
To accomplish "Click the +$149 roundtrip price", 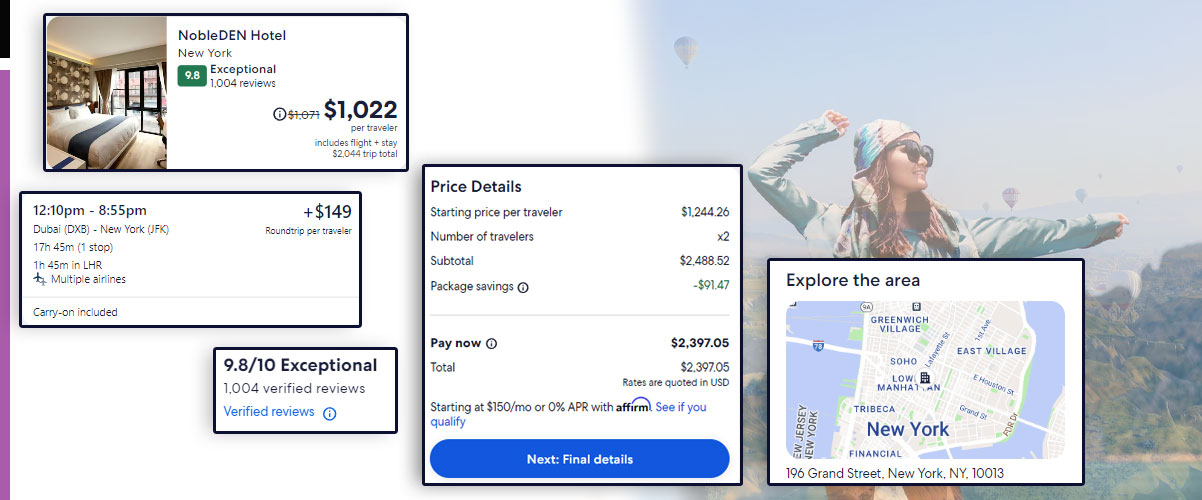I will pyautogui.click(x=327, y=211).
